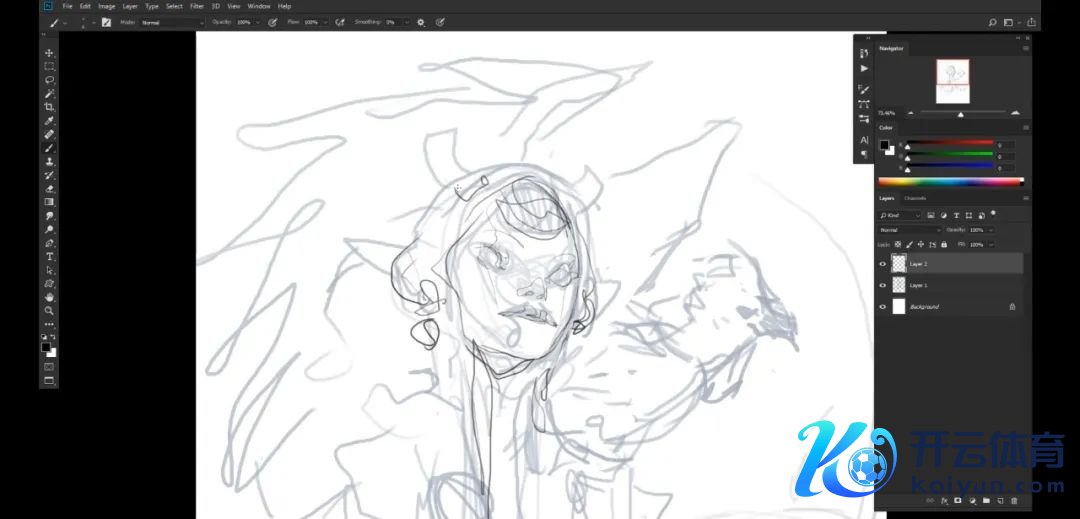1080x519 pixels.
Task: Switch to the Hand tool
Action: click(x=49, y=297)
